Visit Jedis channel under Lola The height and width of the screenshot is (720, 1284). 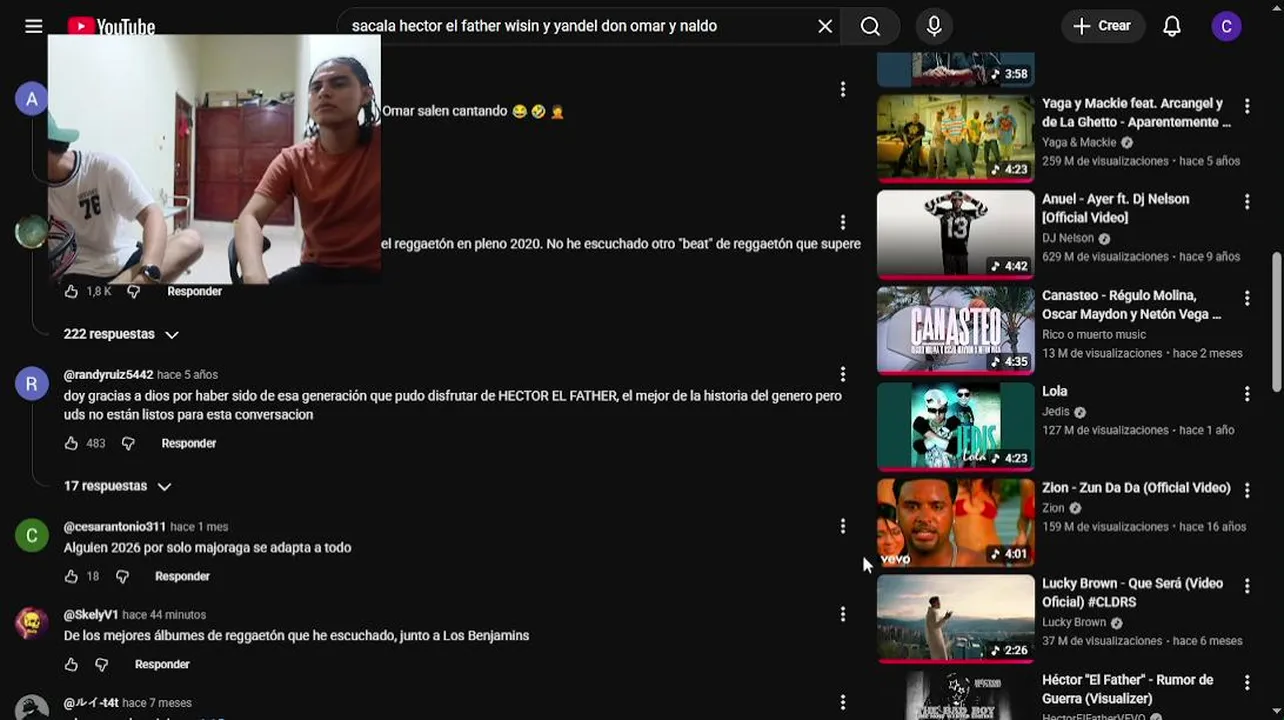click(1056, 411)
